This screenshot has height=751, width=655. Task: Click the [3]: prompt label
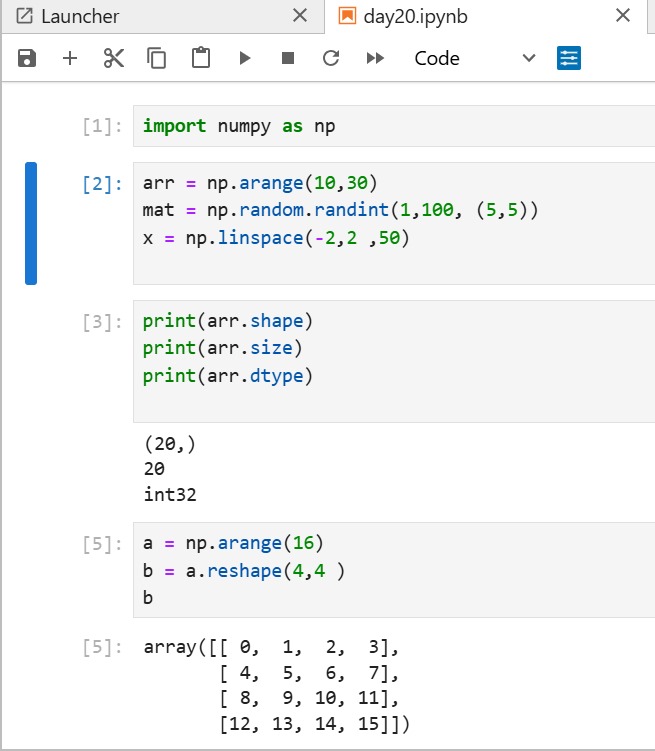pos(102,322)
